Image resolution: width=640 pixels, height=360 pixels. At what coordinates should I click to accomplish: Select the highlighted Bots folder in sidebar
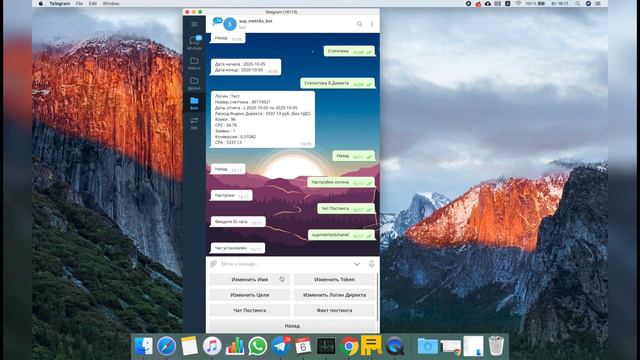tap(194, 103)
